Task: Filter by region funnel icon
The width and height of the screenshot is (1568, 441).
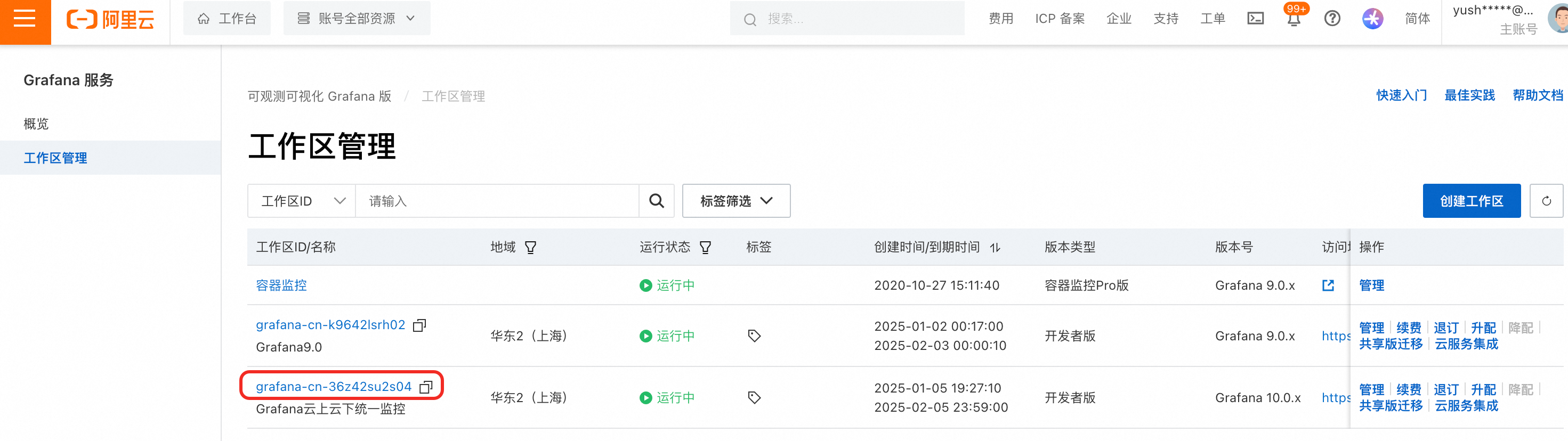Action: coord(531,248)
